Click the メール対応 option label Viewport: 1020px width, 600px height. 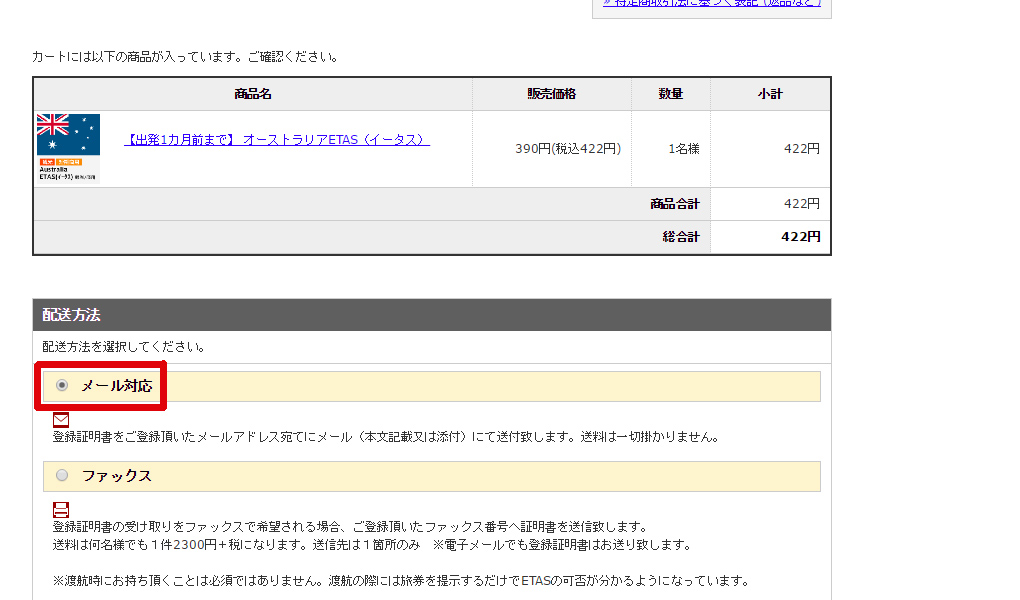pos(117,386)
